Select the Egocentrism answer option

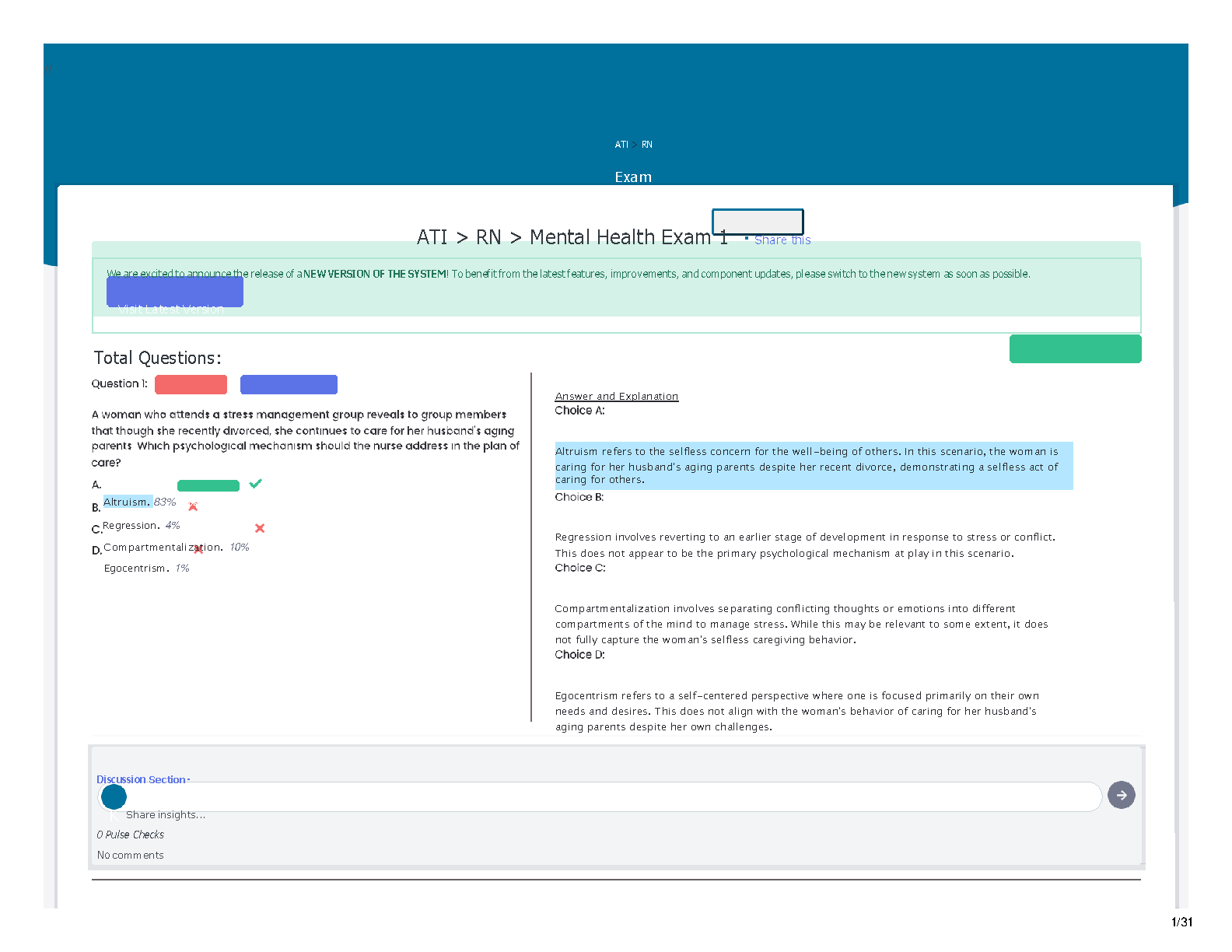(x=136, y=569)
